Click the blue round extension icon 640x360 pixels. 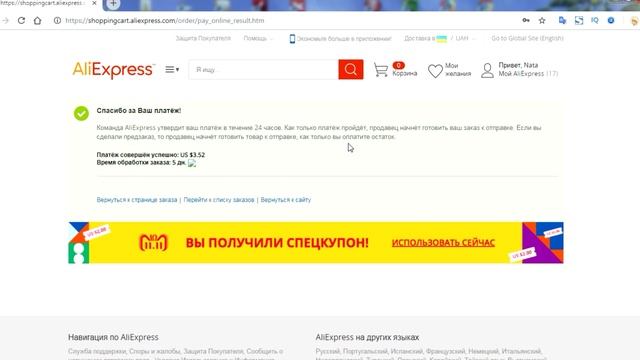point(611,20)
